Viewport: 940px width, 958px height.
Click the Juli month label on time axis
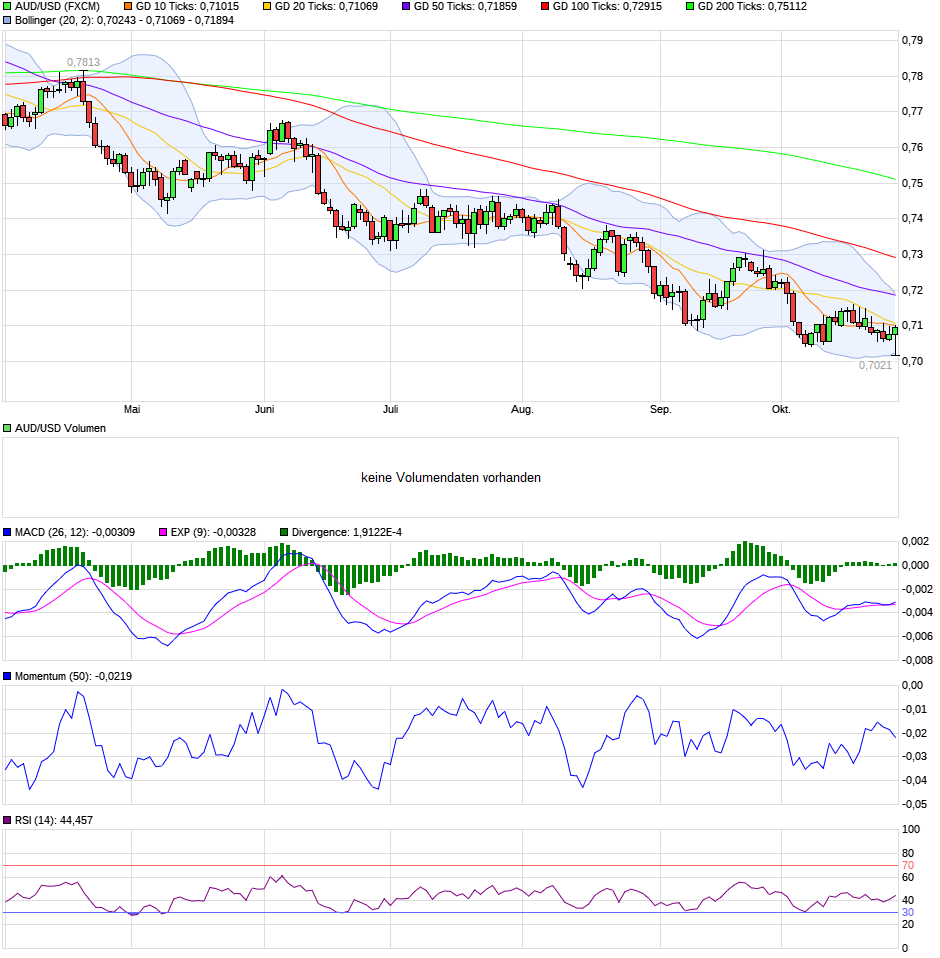(390, 409)
